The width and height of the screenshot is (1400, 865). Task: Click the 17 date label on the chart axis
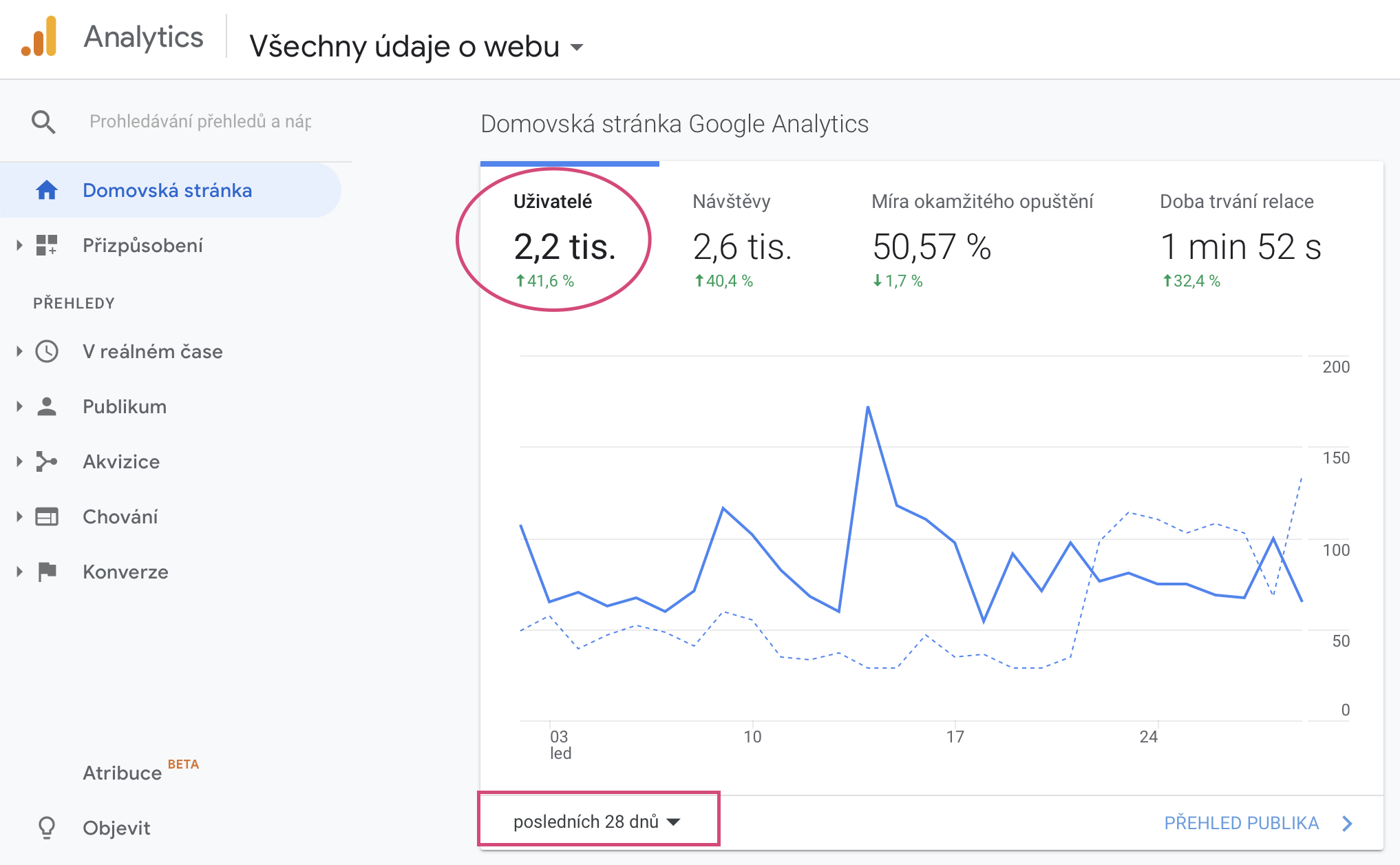tap(955, 737)
